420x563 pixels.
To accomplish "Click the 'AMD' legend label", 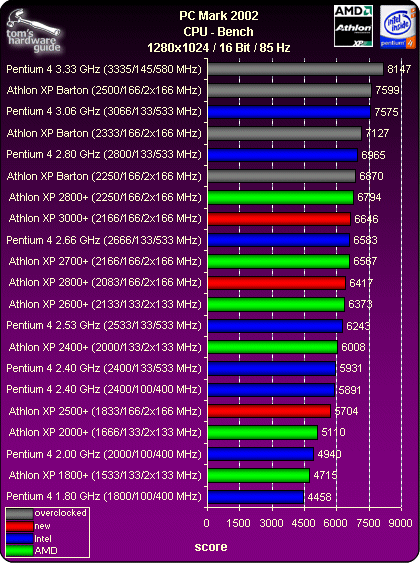I will point(46,550).
